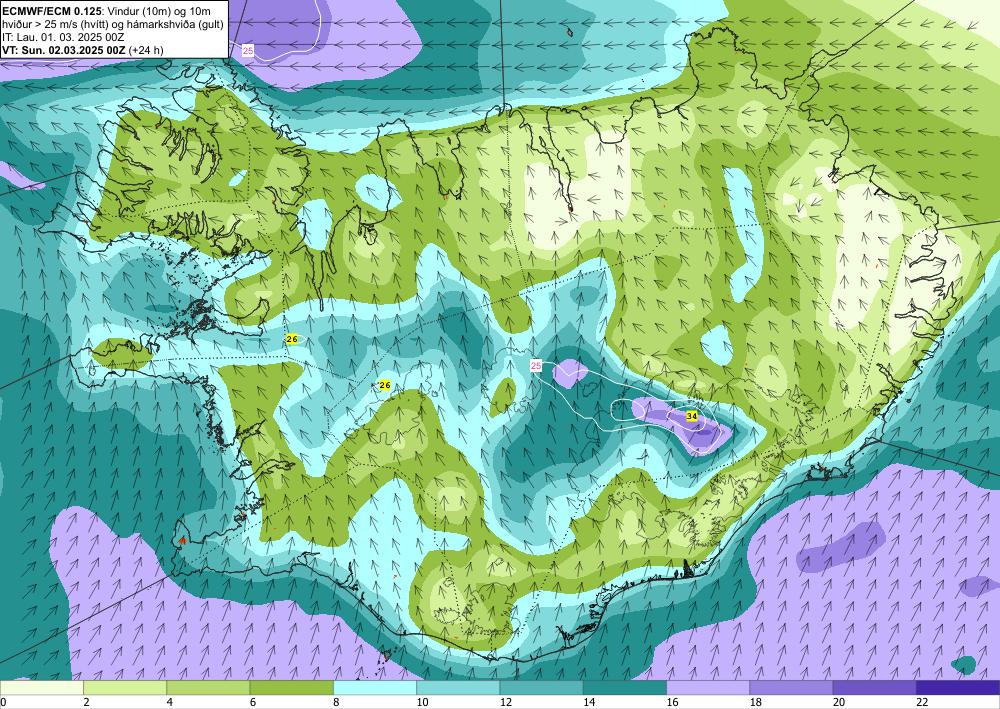
Task: Pick the 20–22 m/s violet legend swatch
Action: (874, 688)
